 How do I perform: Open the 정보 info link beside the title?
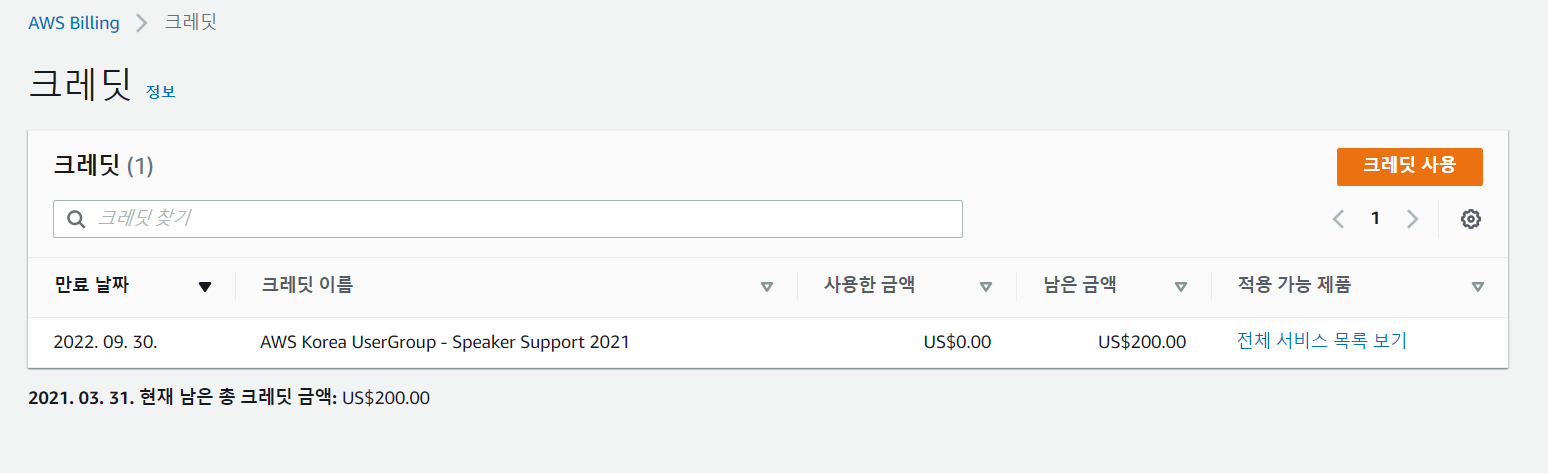(160, 92)
